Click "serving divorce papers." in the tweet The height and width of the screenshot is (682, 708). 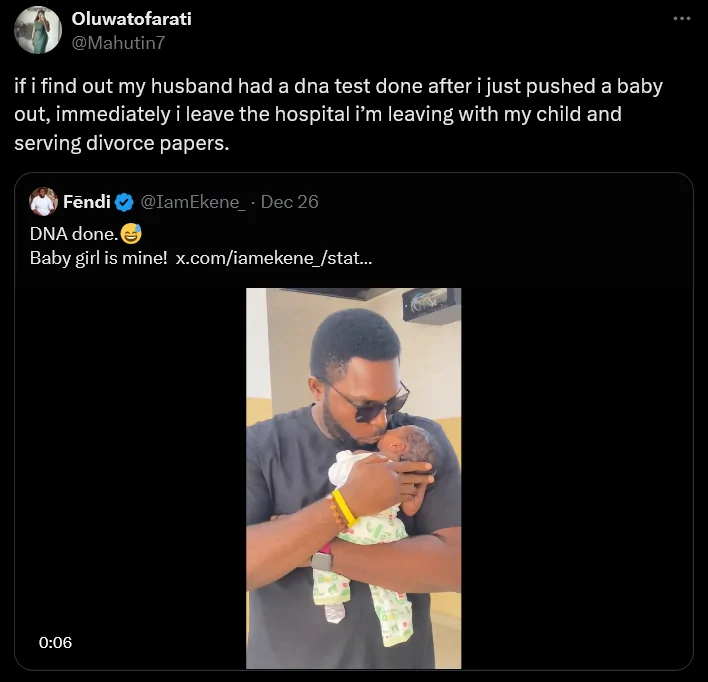[x=122, y=143]
